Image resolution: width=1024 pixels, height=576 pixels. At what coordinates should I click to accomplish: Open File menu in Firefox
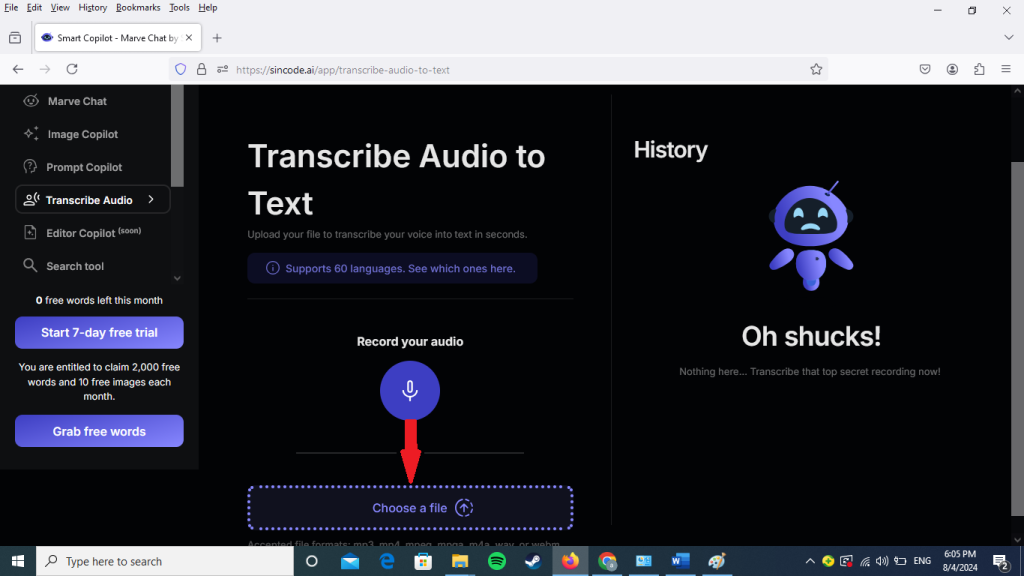11,8
